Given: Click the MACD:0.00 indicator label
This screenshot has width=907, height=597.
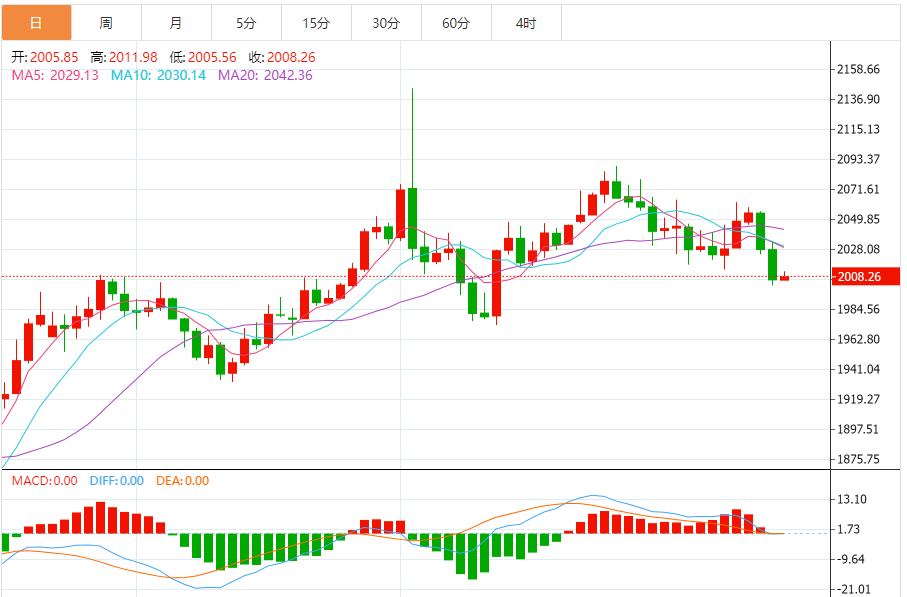Looking at the screenshot, I should pyautogui.click(x=45, y=481).
